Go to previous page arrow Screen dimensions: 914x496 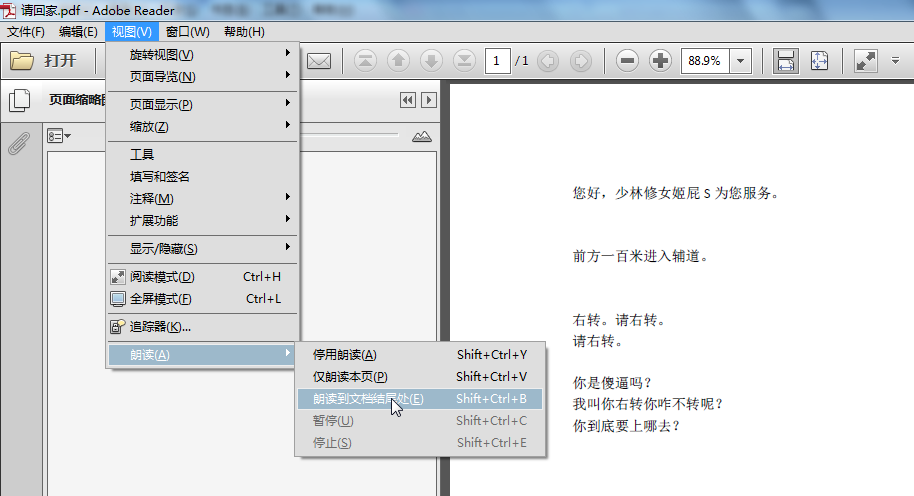399,61
